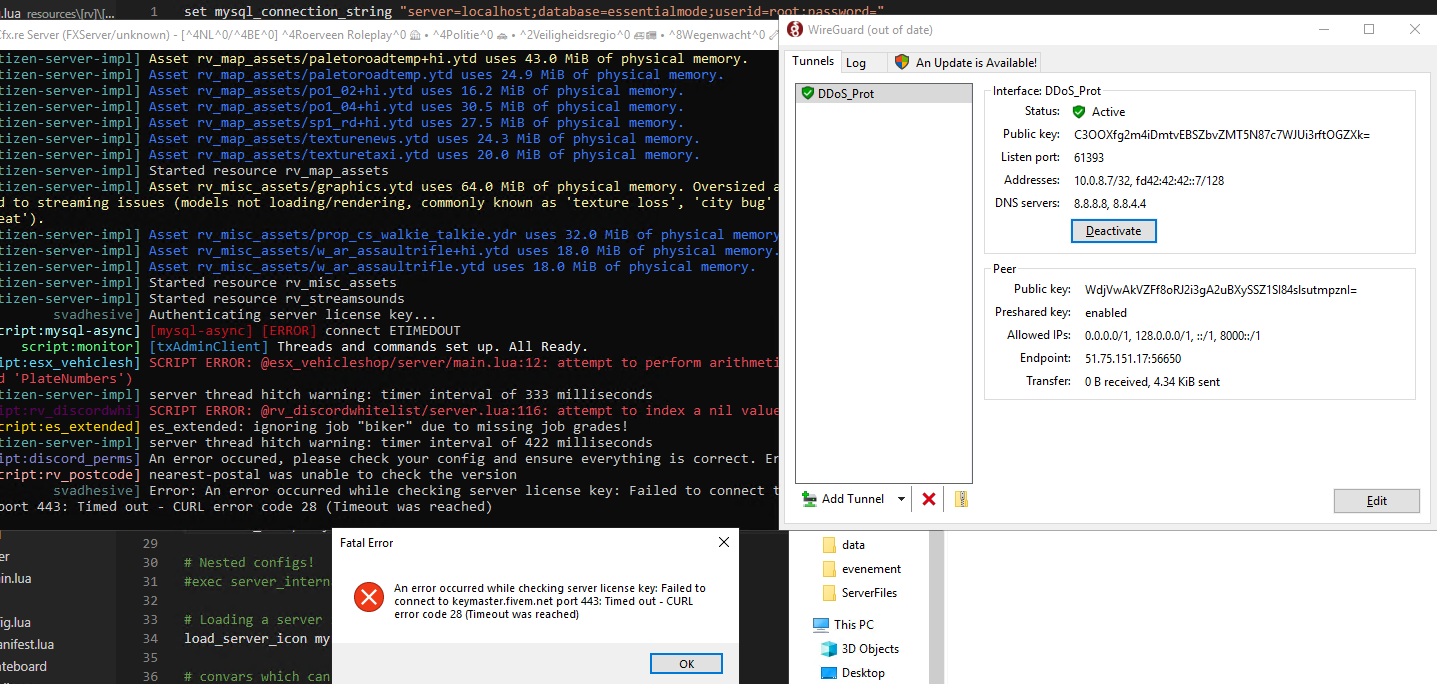Open the ServerFiles folder

pyautogui.click(x=868, y=593)
